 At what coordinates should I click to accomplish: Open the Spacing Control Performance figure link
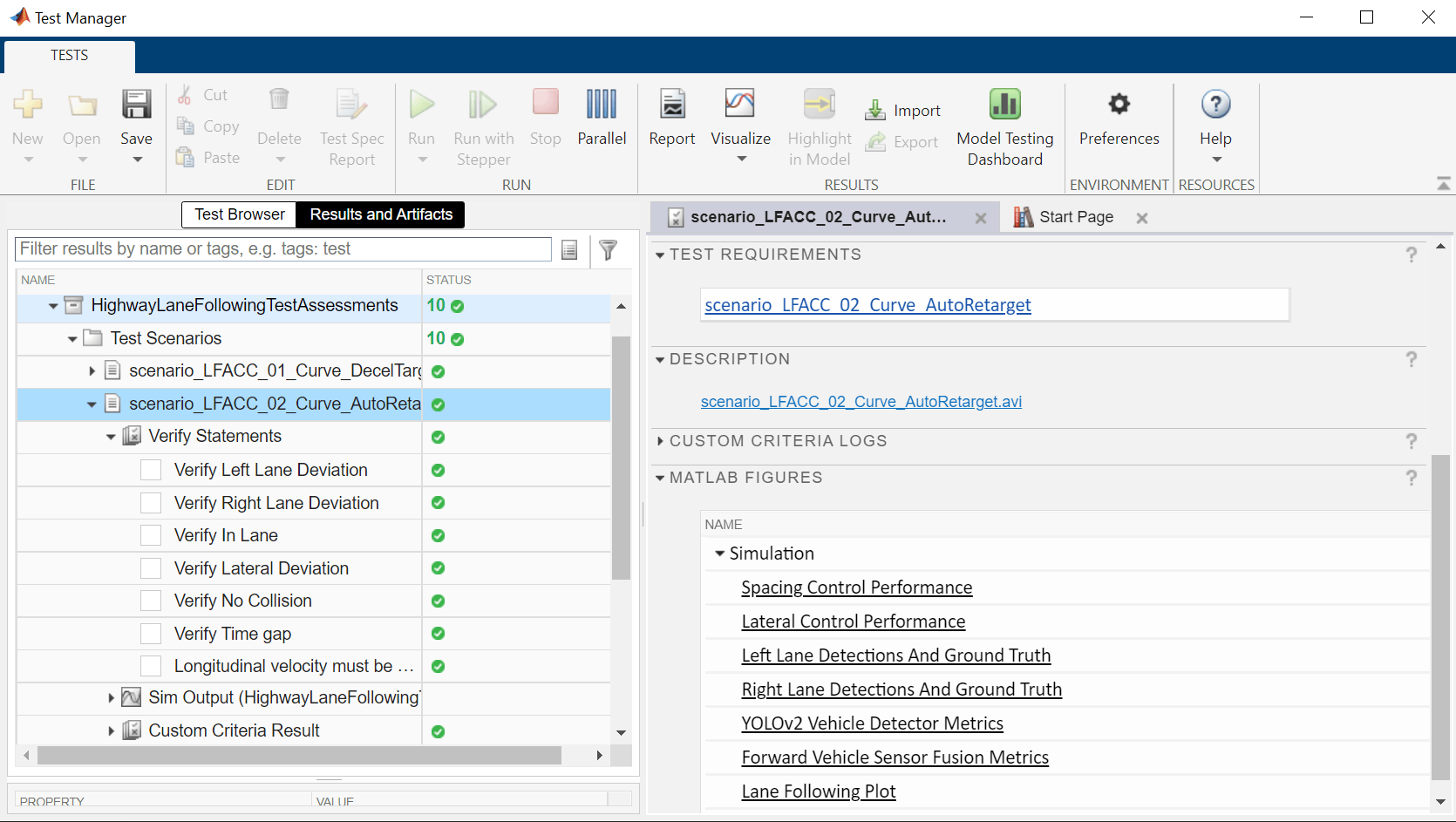856,588
